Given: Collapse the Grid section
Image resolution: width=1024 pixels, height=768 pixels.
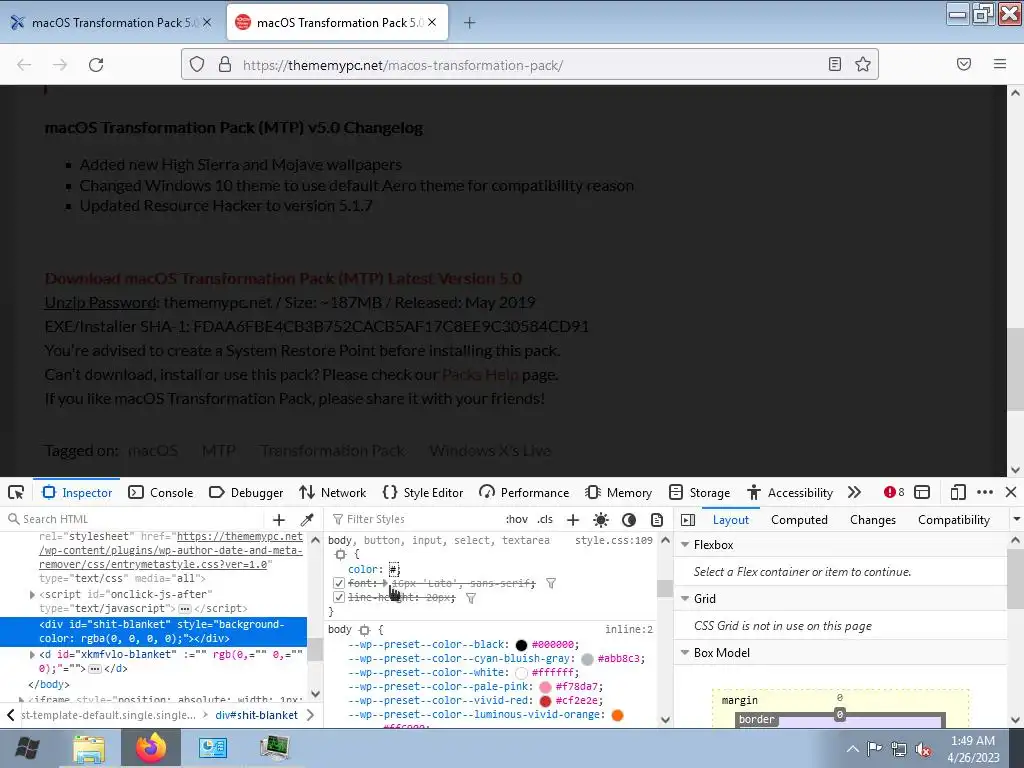Looking at the screenshot, I should click(686, 599).
